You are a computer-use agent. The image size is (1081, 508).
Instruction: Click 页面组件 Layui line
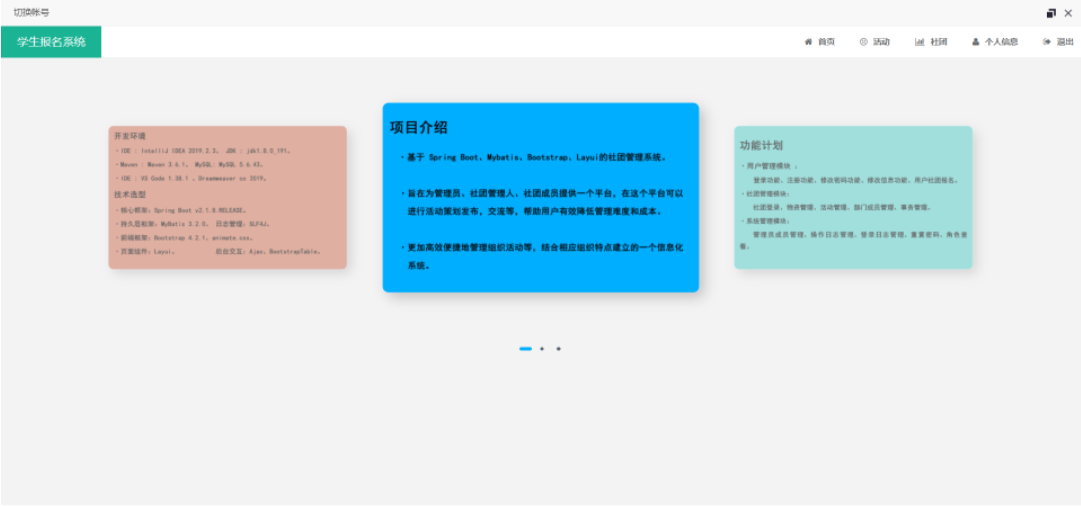coord(219,252)
